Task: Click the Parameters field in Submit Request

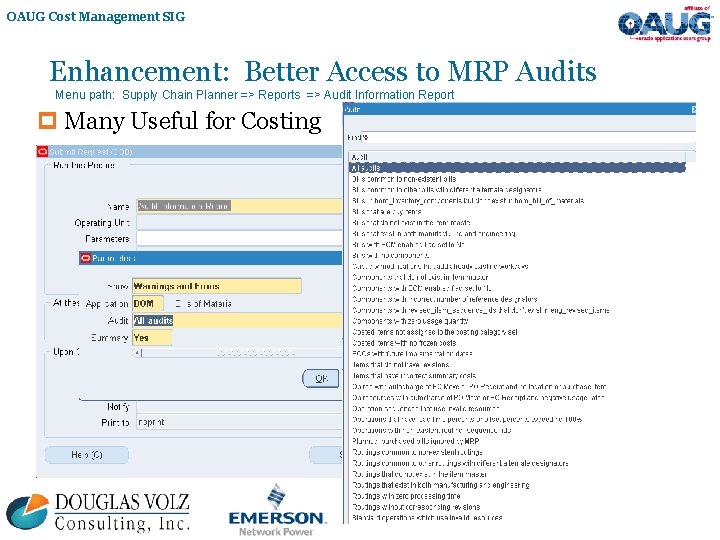Action: (x=239, y=239)
